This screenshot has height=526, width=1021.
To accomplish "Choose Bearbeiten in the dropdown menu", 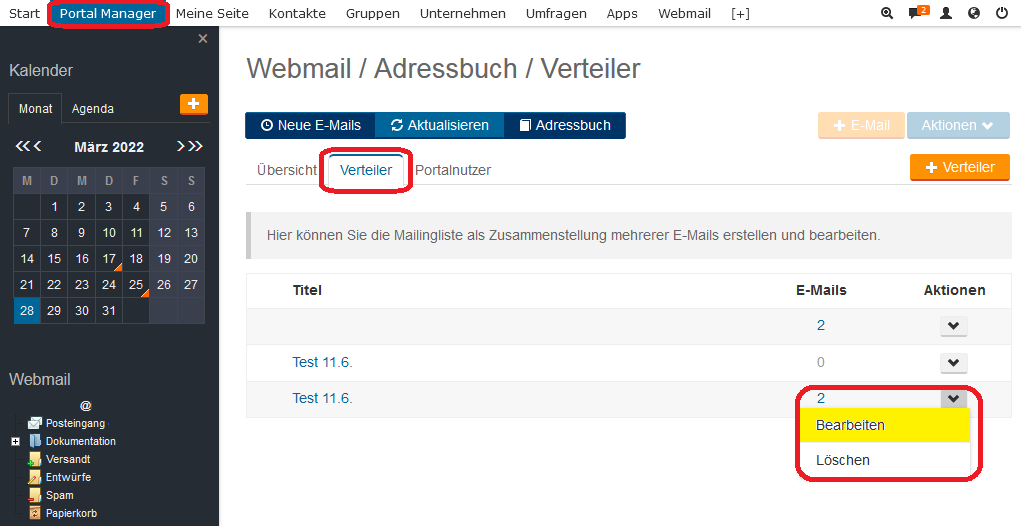I will coord(885,425).
